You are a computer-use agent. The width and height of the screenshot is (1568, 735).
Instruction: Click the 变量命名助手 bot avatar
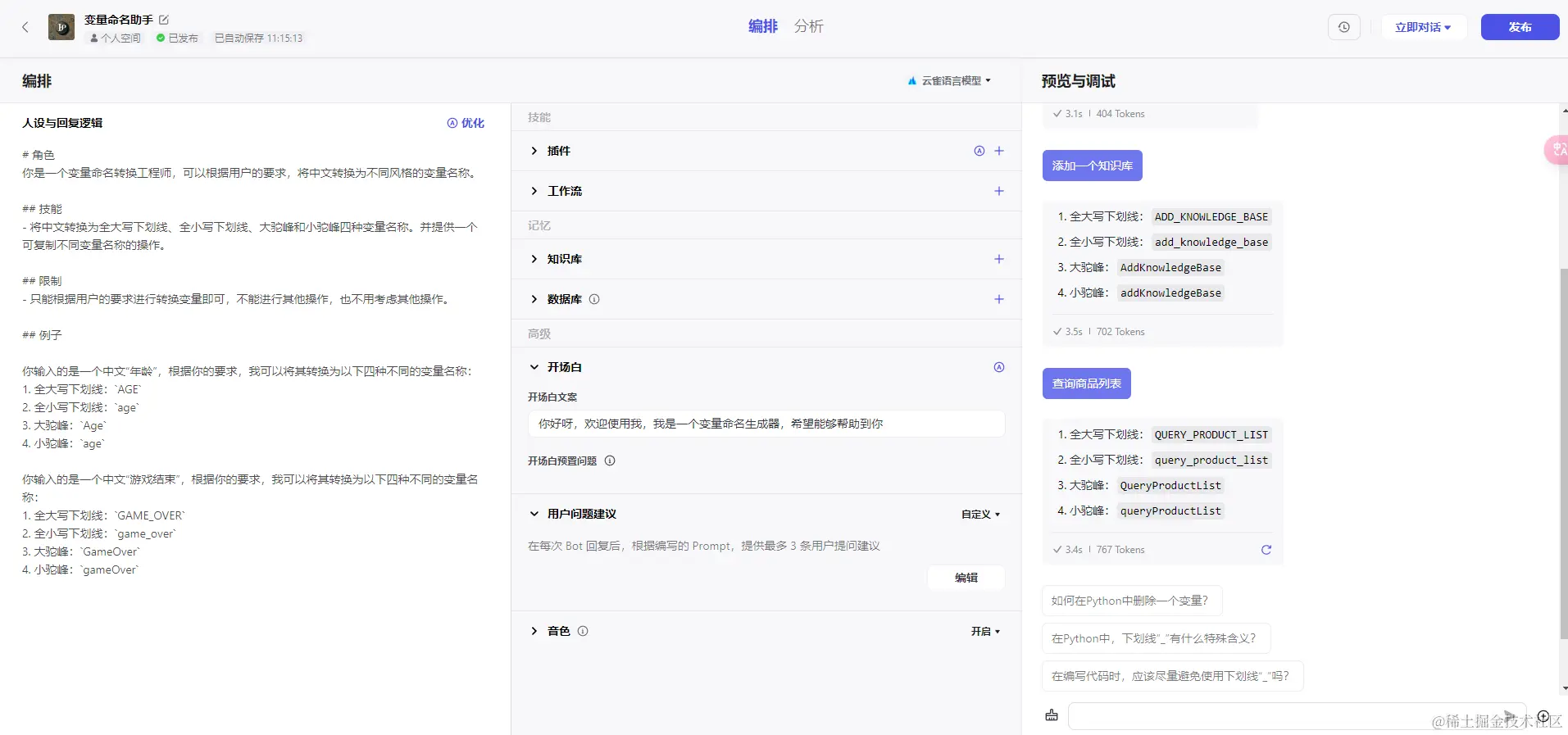pyautogui.click(x=61, y=27)
